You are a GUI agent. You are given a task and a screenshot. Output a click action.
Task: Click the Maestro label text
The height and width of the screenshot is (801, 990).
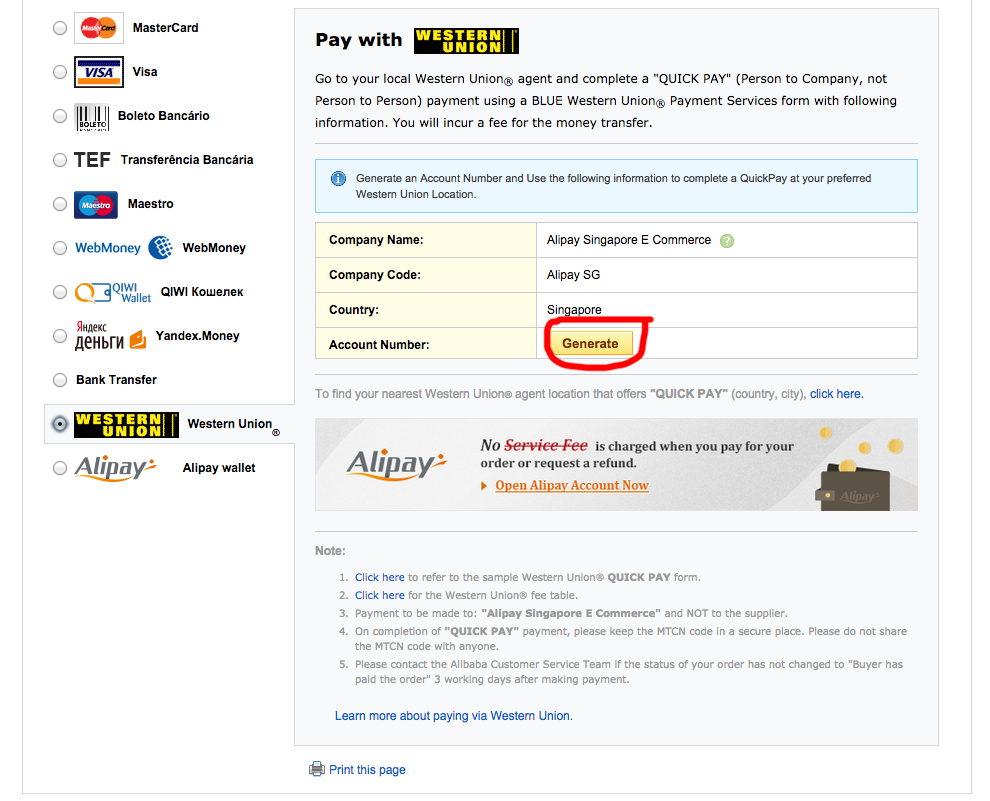point(150,204)
